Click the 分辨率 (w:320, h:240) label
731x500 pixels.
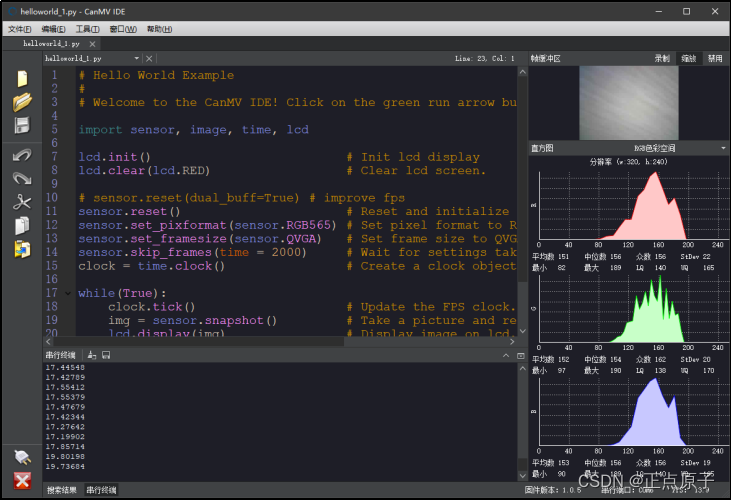click(x=628, y=162)
